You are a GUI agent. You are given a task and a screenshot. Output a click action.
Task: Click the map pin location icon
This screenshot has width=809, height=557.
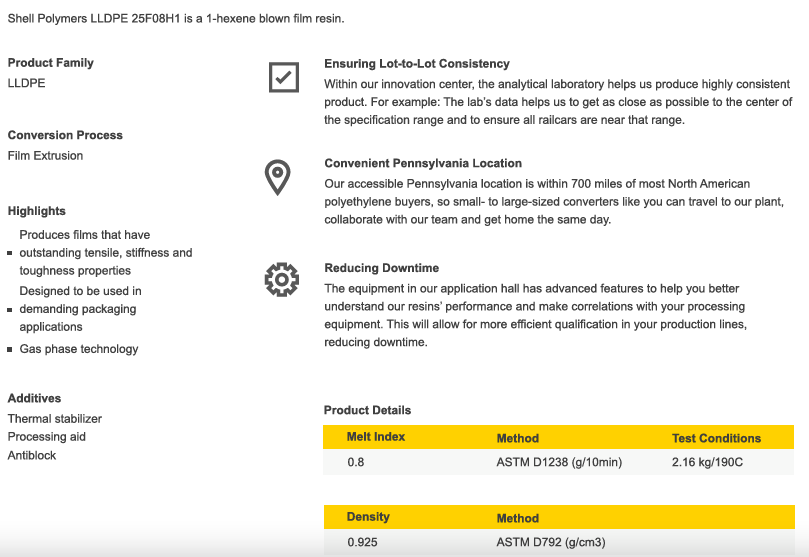277,177
